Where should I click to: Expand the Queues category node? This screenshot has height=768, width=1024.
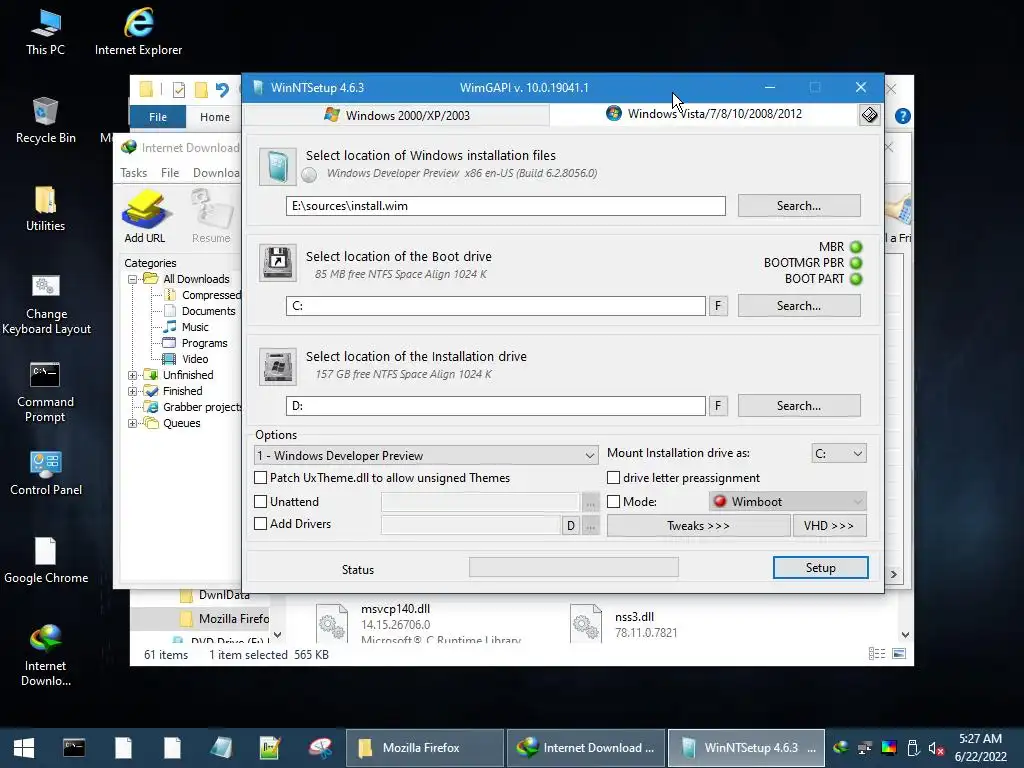[x=133, y=423]
